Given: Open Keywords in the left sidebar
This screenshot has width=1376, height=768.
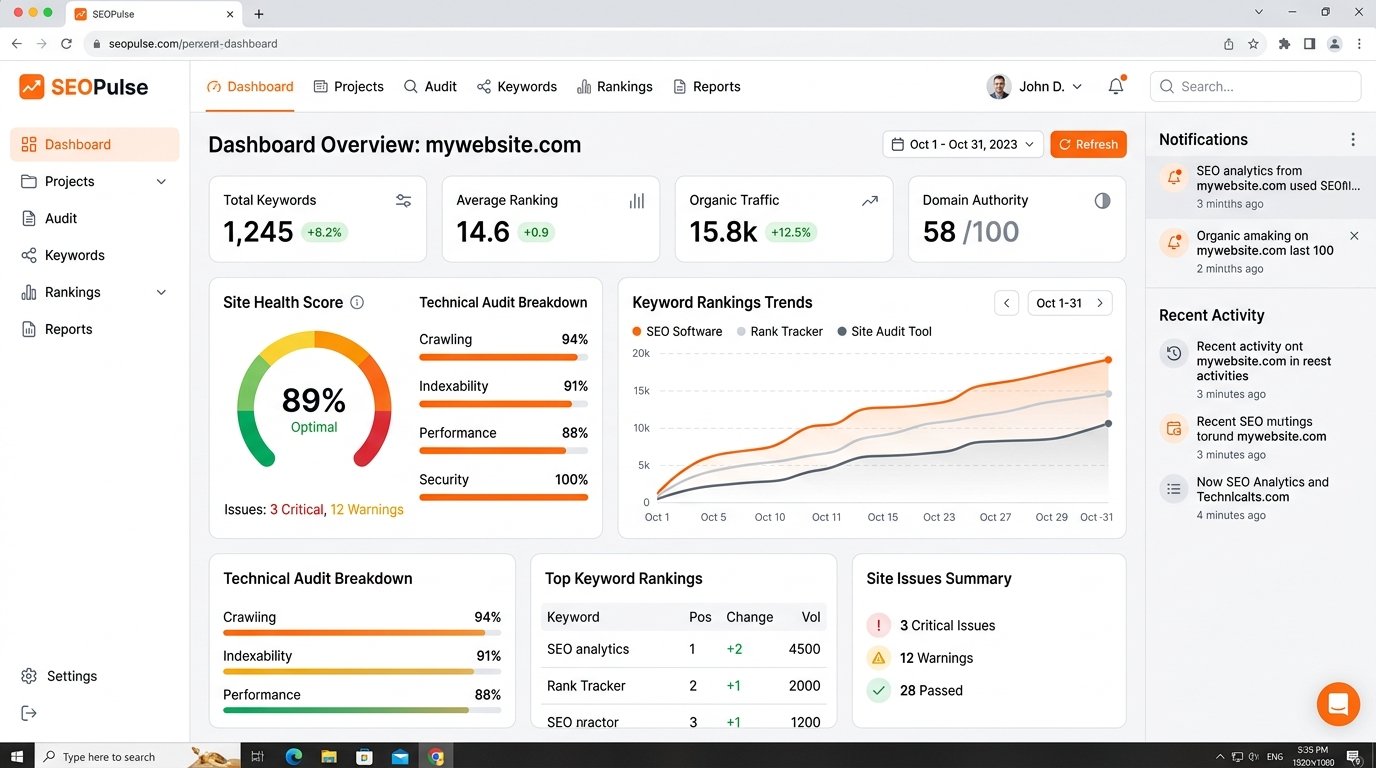Looking at the screenshot, I should coord(95,255).
